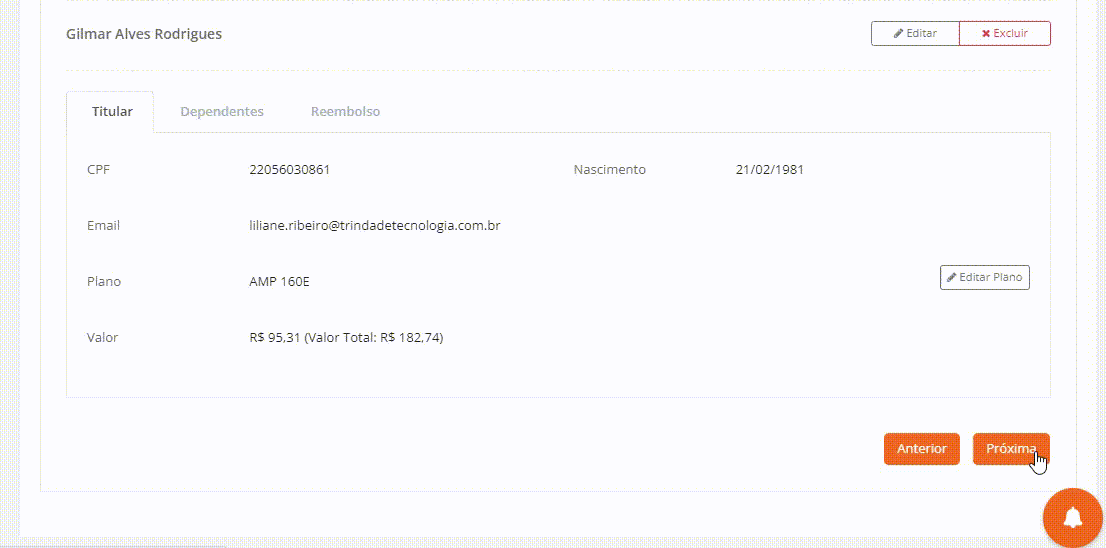Open the orange notification bell
Screen dimensions: 1106x548
(x=1073, y=518)
